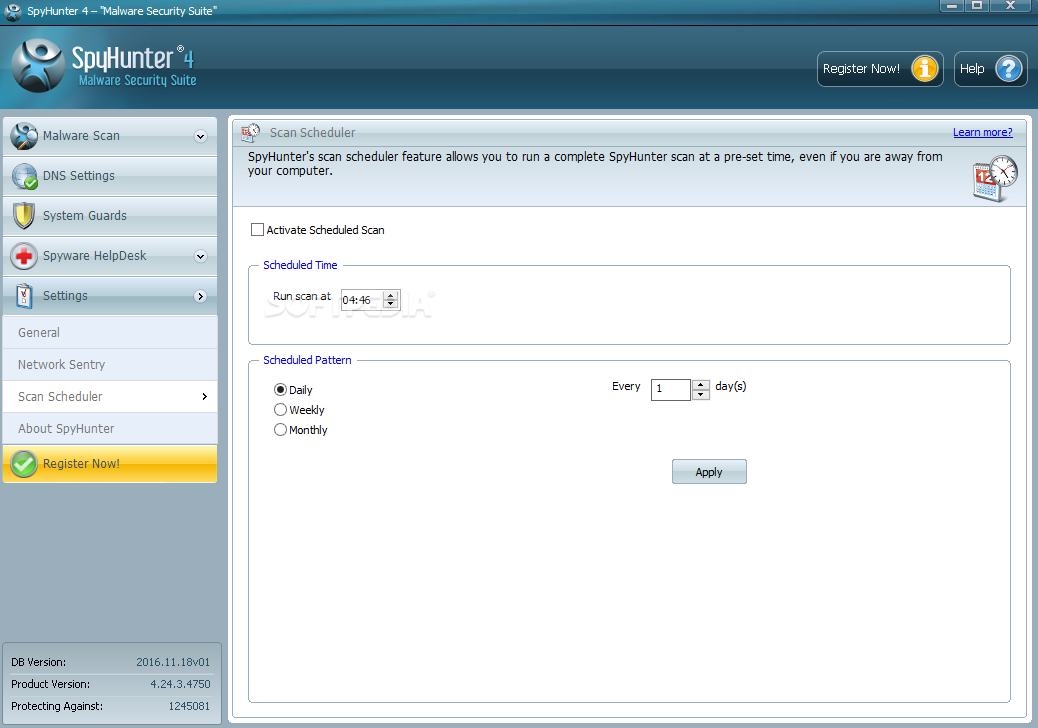The width and height of the screenshot is (1038, 728).
Task: Click the Scan Scheduler chevron arrow
Action: point(205,396)
